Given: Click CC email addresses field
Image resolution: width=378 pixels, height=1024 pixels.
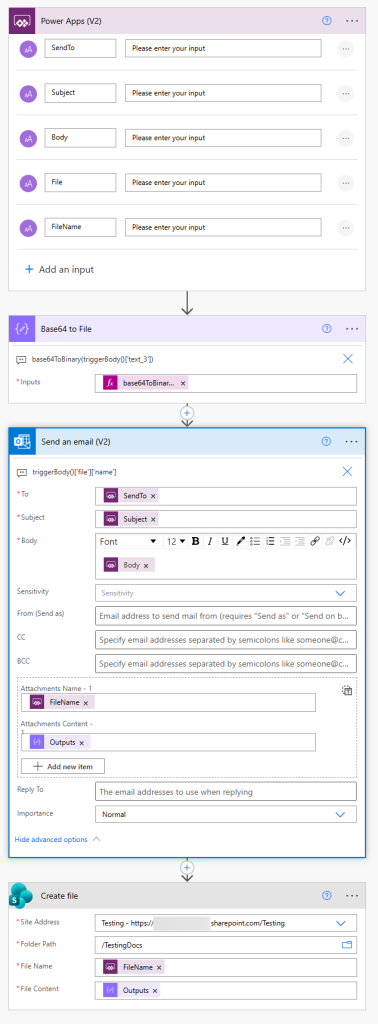Looking at the screenshot, I should tap(226, 639).
